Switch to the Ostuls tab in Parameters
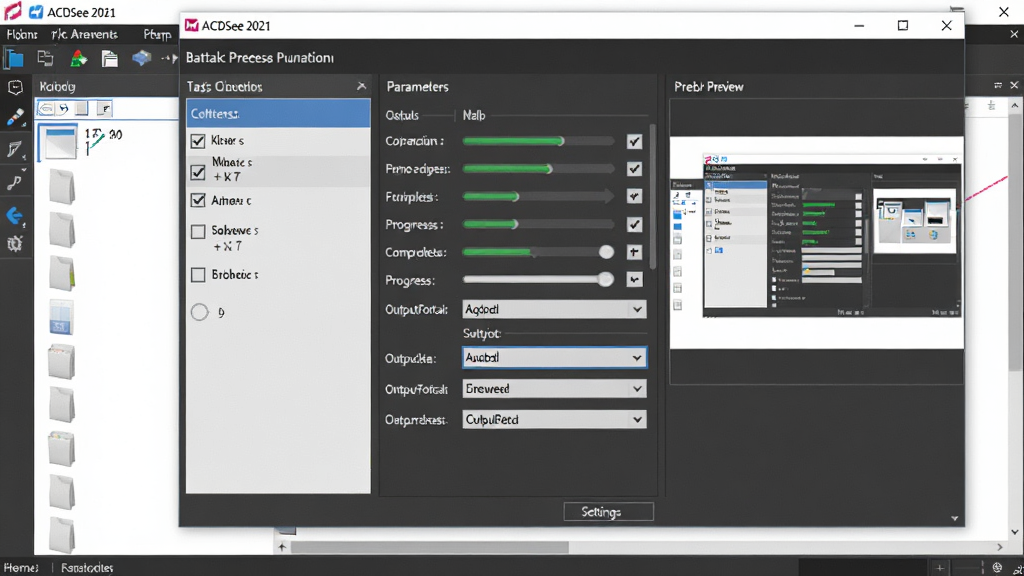Screen dimensions: 1024x576 click(402, 116)
